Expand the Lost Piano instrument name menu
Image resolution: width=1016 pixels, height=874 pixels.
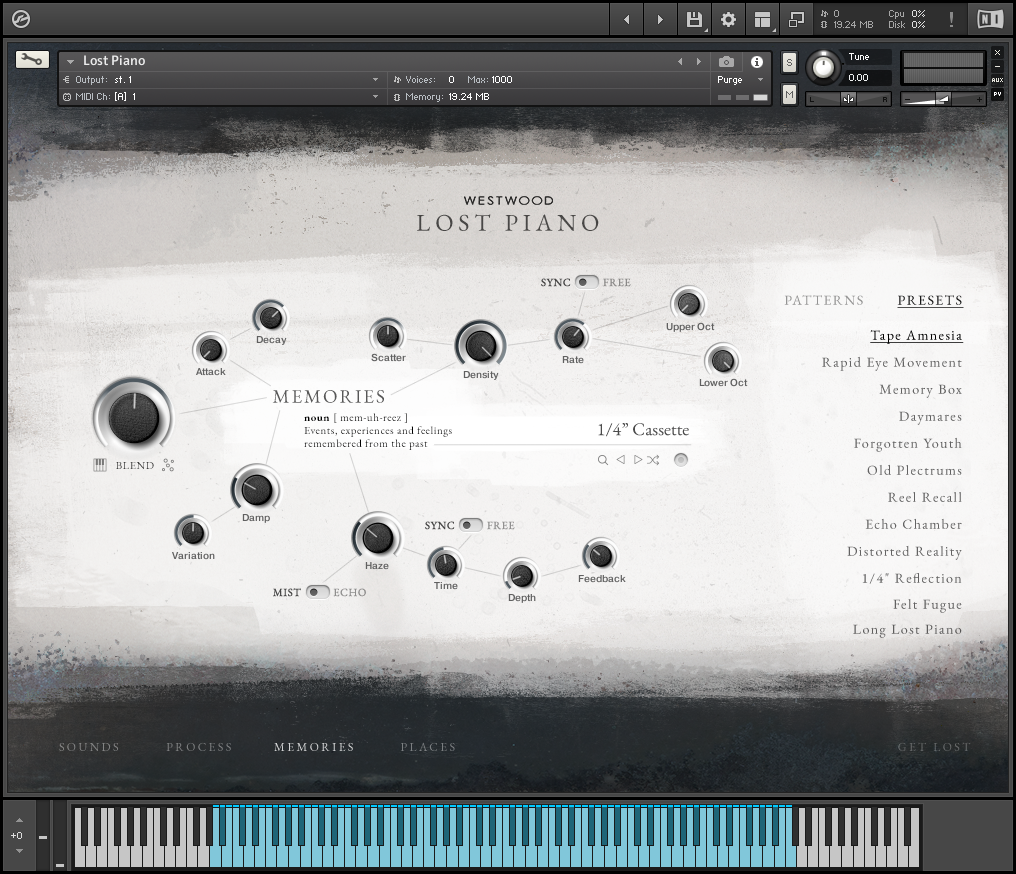point(70,62)
